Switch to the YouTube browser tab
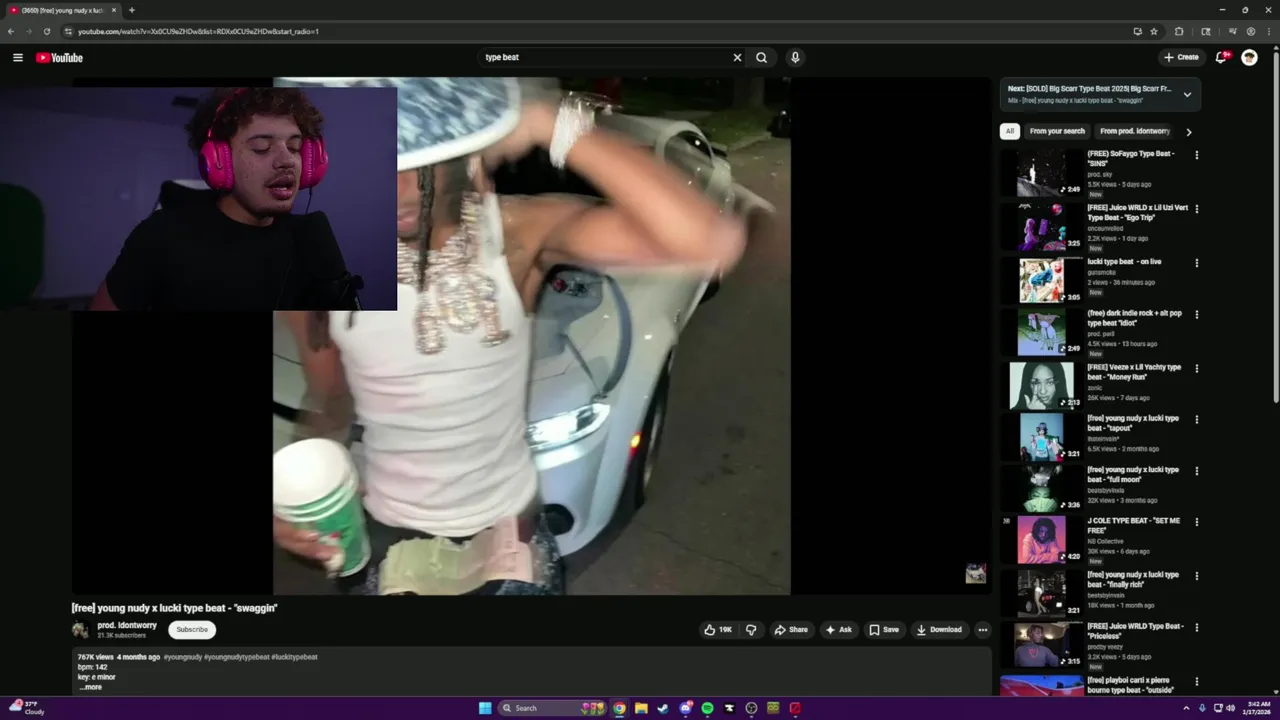The image size is (1280, 720). (62, 10)
